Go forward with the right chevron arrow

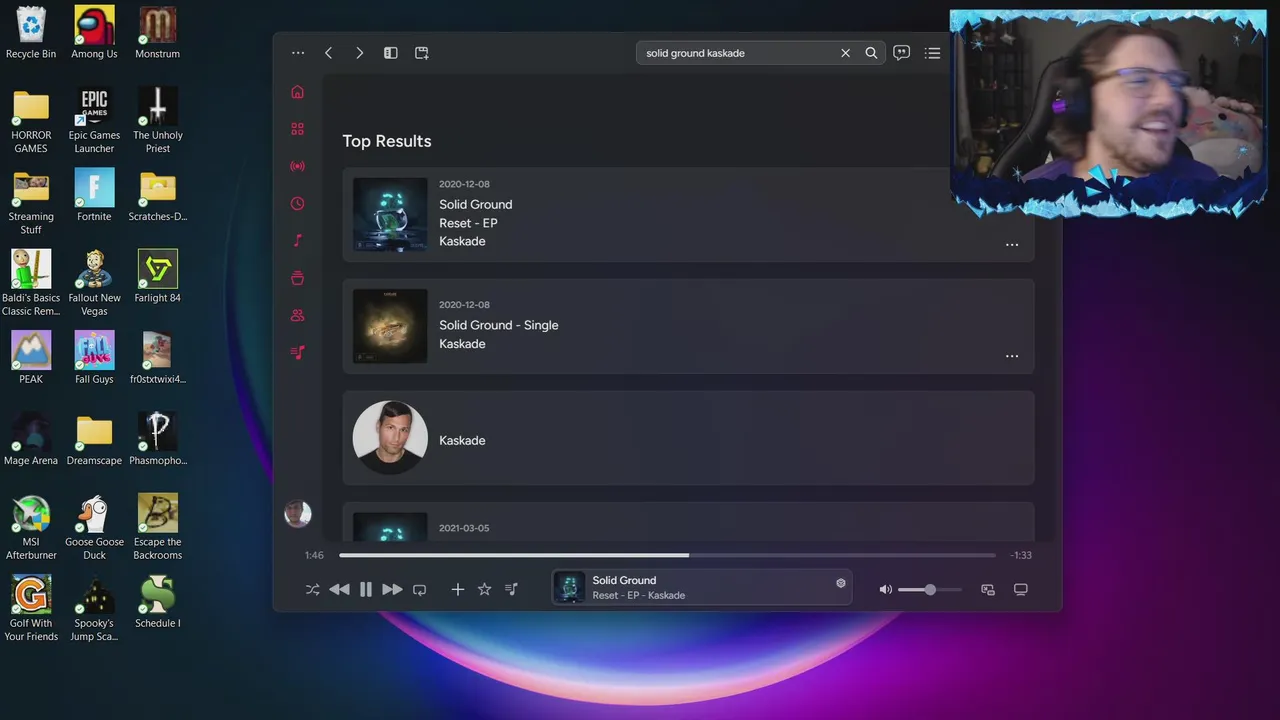click(x=360, y=53)
